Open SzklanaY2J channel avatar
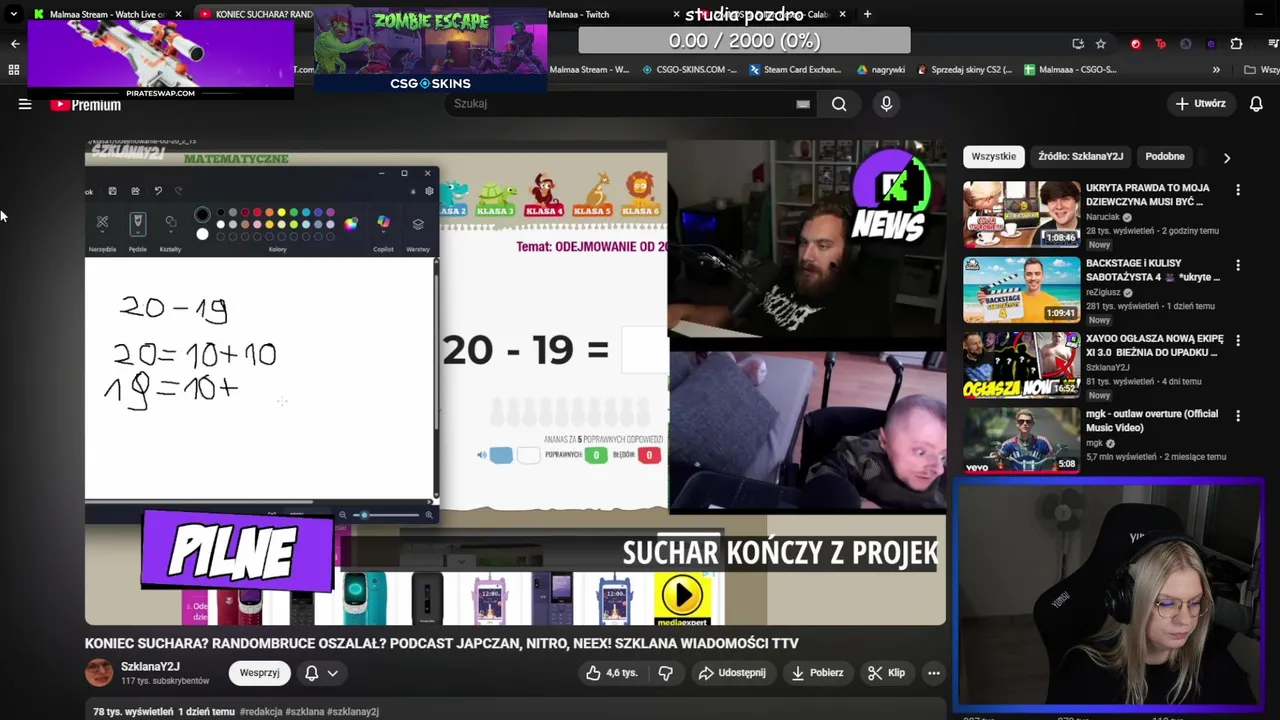This screenshot has width=1280, height=720. (99, 673)
